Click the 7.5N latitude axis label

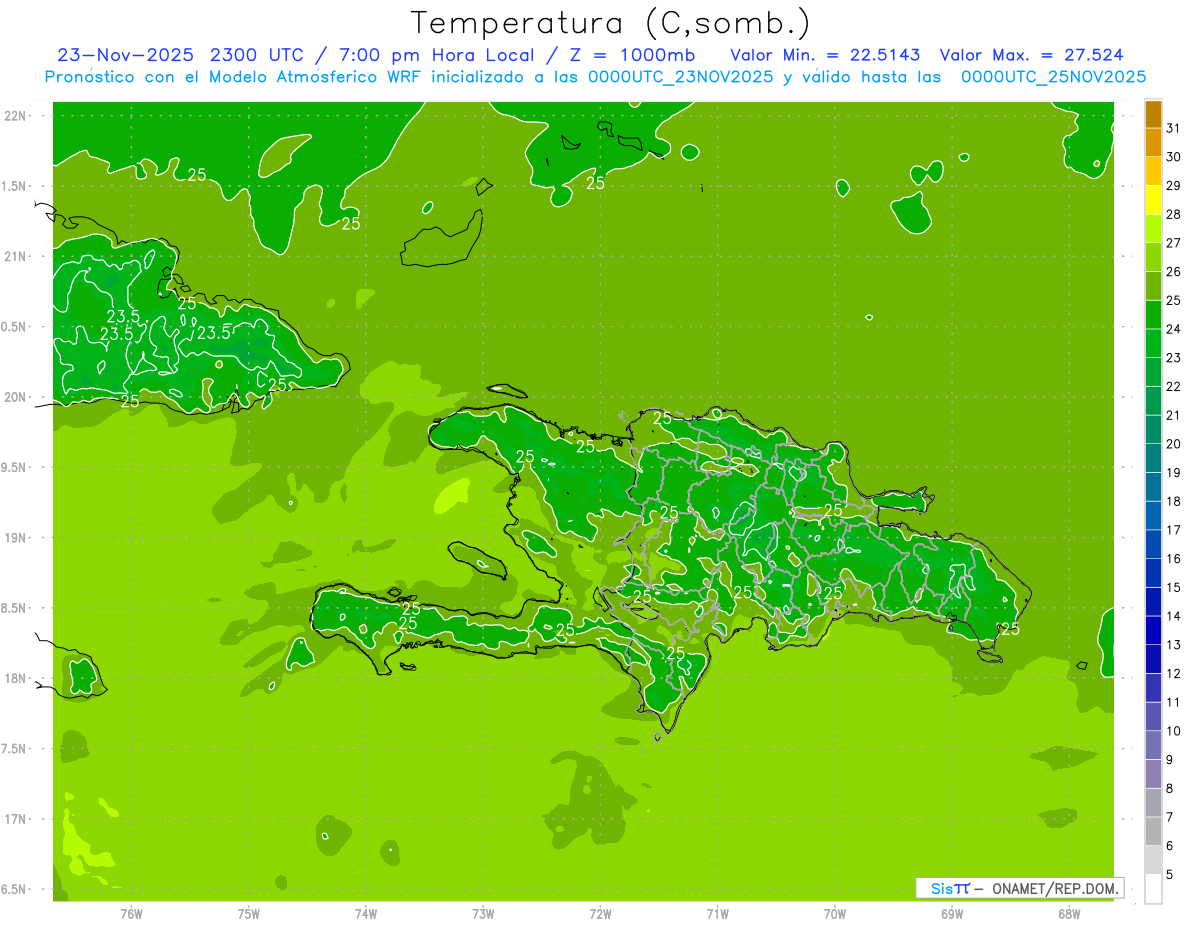[15, 749]
